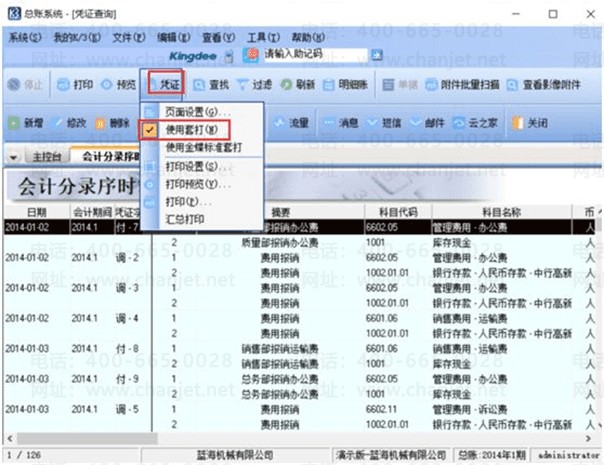Choose 汇总打印 from the dropdown menu
The height and width of the screenshot is (465, 604).
point(187,218)
